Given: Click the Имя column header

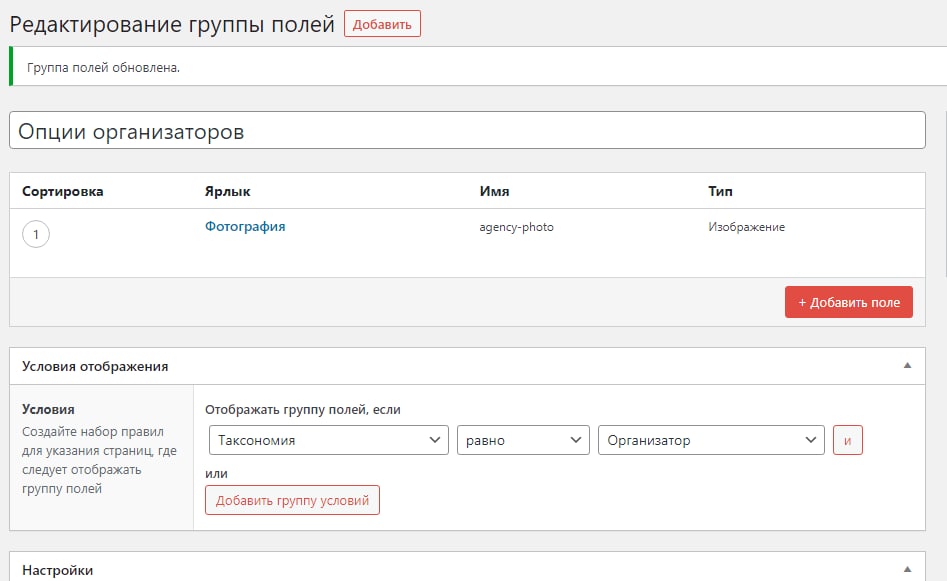Looking at the screenshot, I should pyautogui.click(x=494, y=191).
